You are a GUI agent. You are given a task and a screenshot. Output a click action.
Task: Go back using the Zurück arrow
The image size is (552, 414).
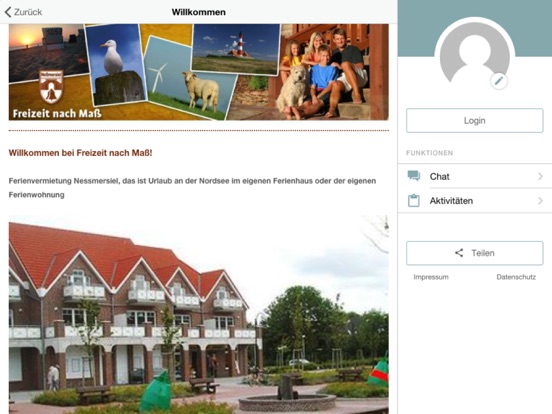(x=8, y=12)
